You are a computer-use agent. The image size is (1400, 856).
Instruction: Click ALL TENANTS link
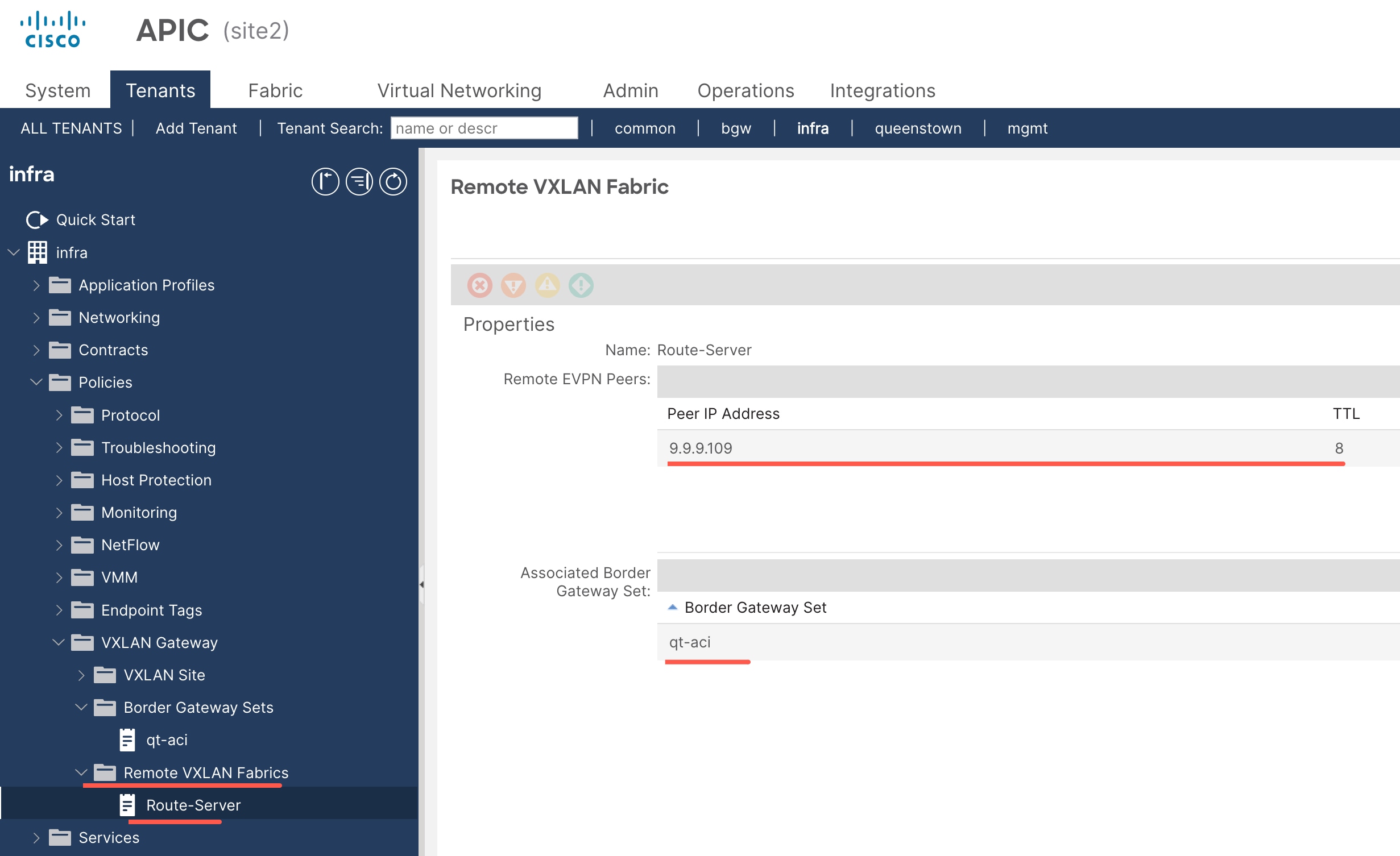click(x=71, y=128)
